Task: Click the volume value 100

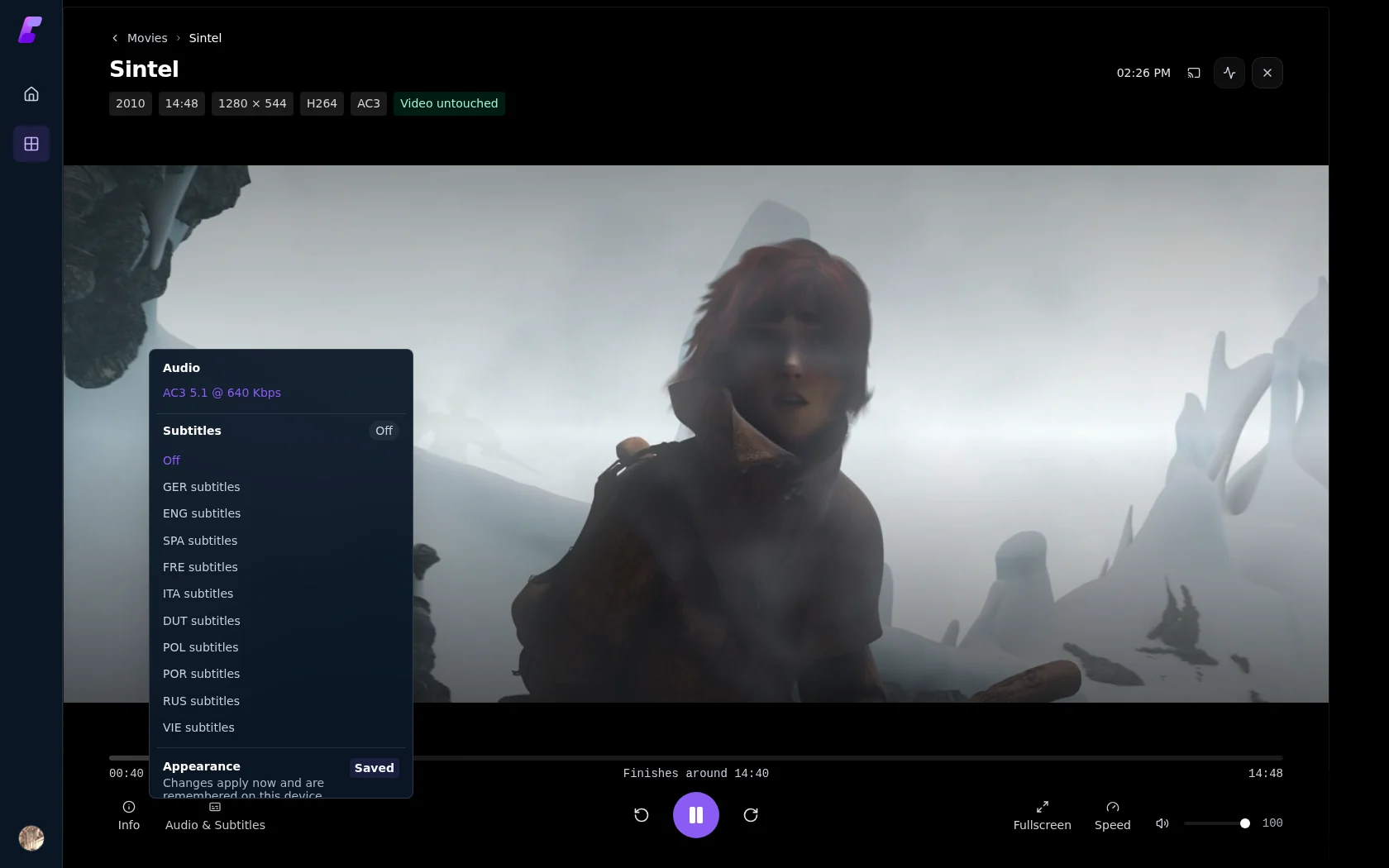Action: (1272, 823)
